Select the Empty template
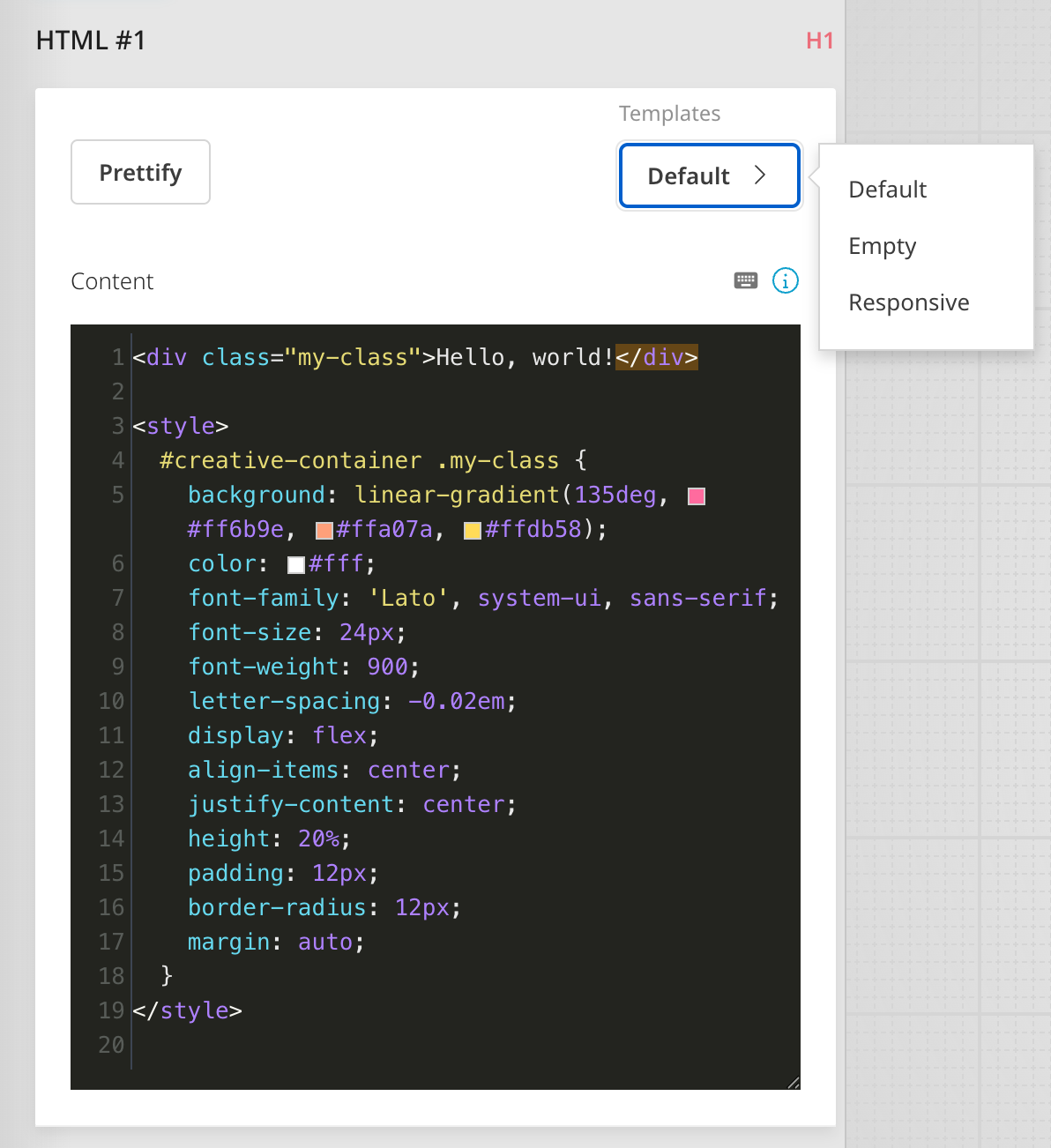Viewport: 1051px width, 1148px height. click(882, 246)
